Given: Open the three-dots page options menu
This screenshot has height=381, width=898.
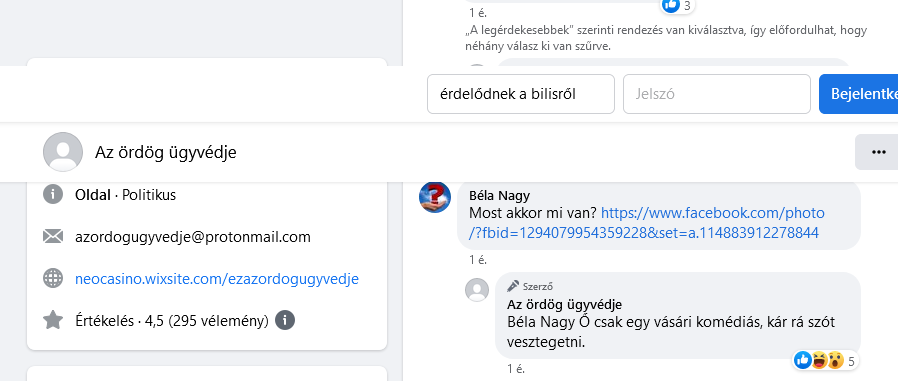Looking at the screenshot, I should pyautogui.click(x=878, y=152).
